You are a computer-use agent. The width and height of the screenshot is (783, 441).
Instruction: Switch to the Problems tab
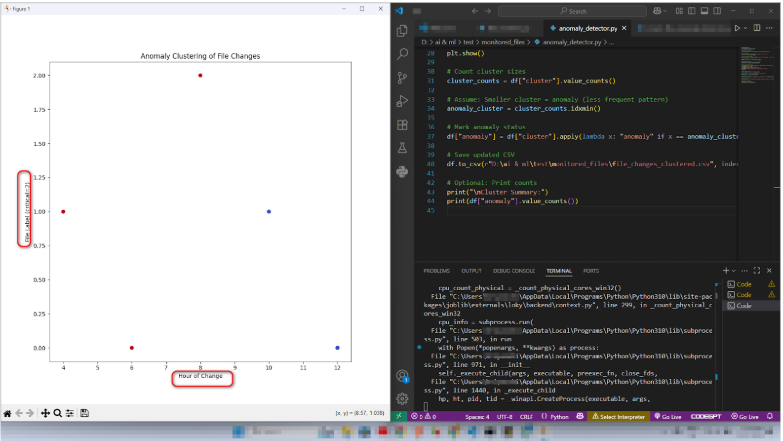click(x=436, y=271)
